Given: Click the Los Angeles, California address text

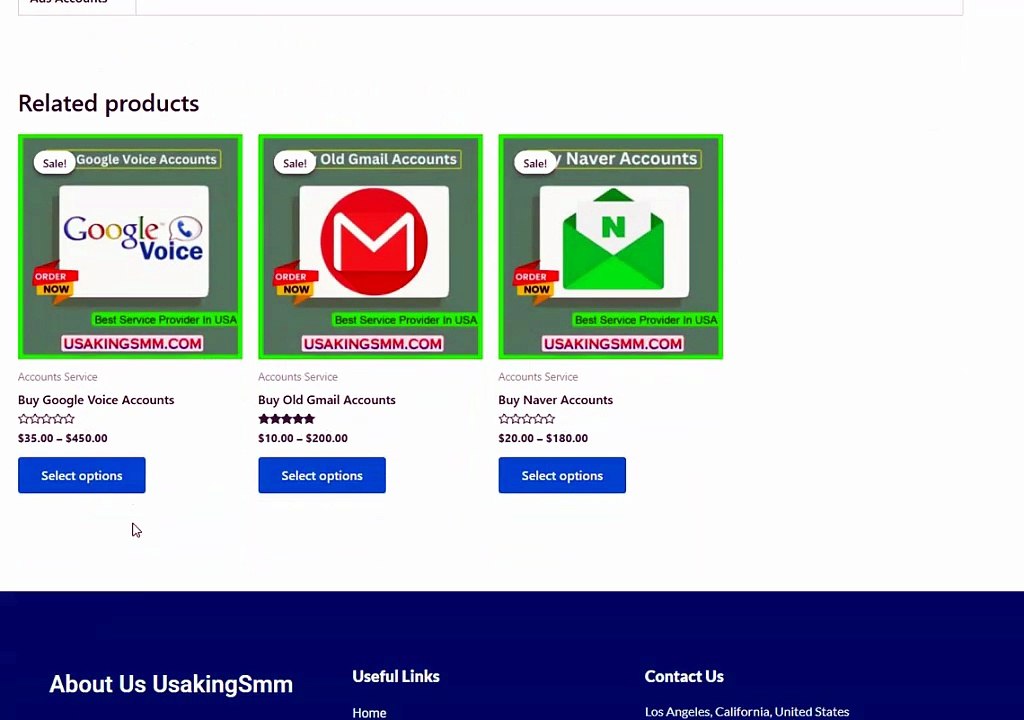Looking at the screenshot, I should click(x=747, y=712).
